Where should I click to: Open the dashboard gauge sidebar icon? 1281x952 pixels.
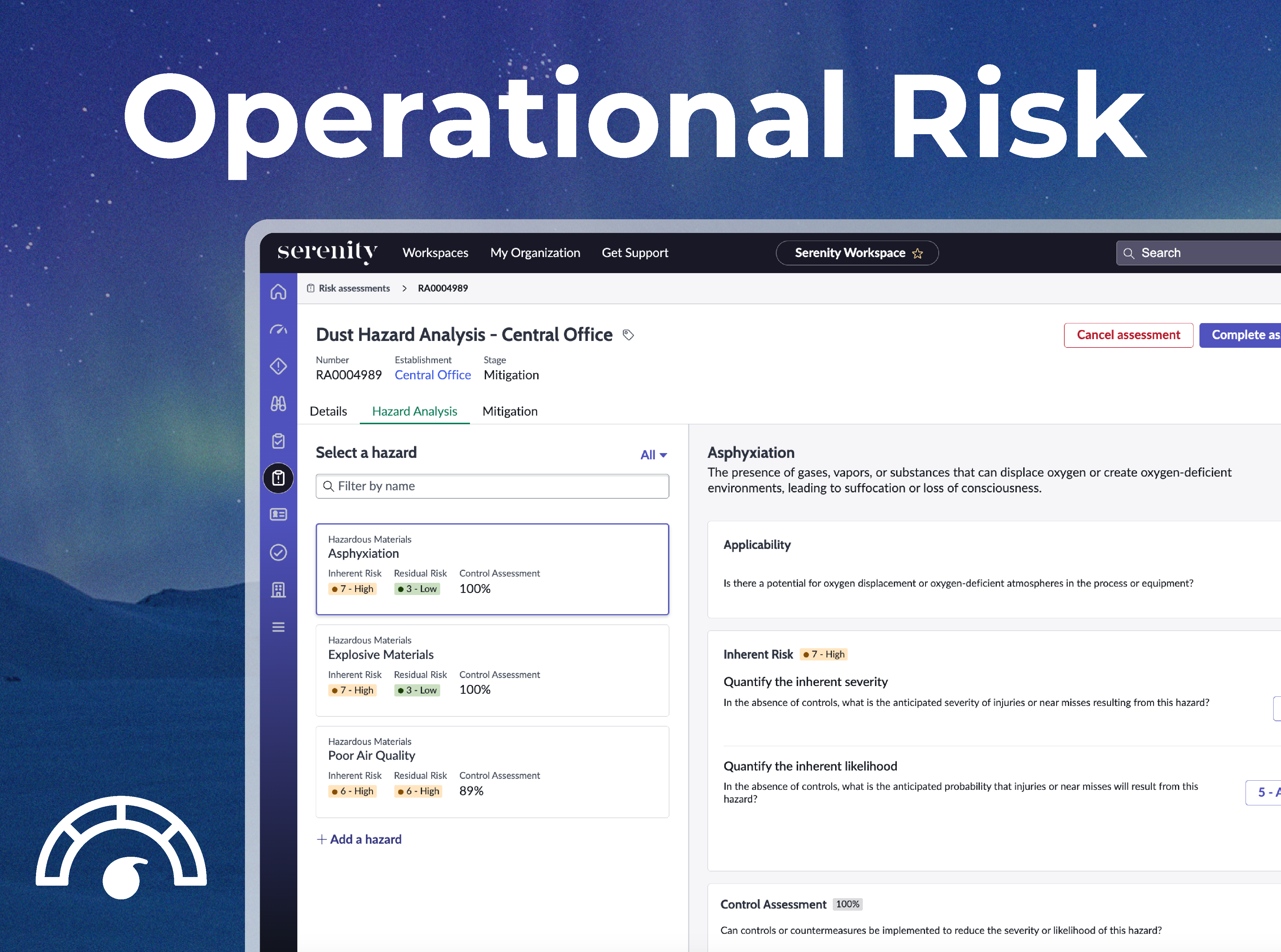tap(279, 330)
